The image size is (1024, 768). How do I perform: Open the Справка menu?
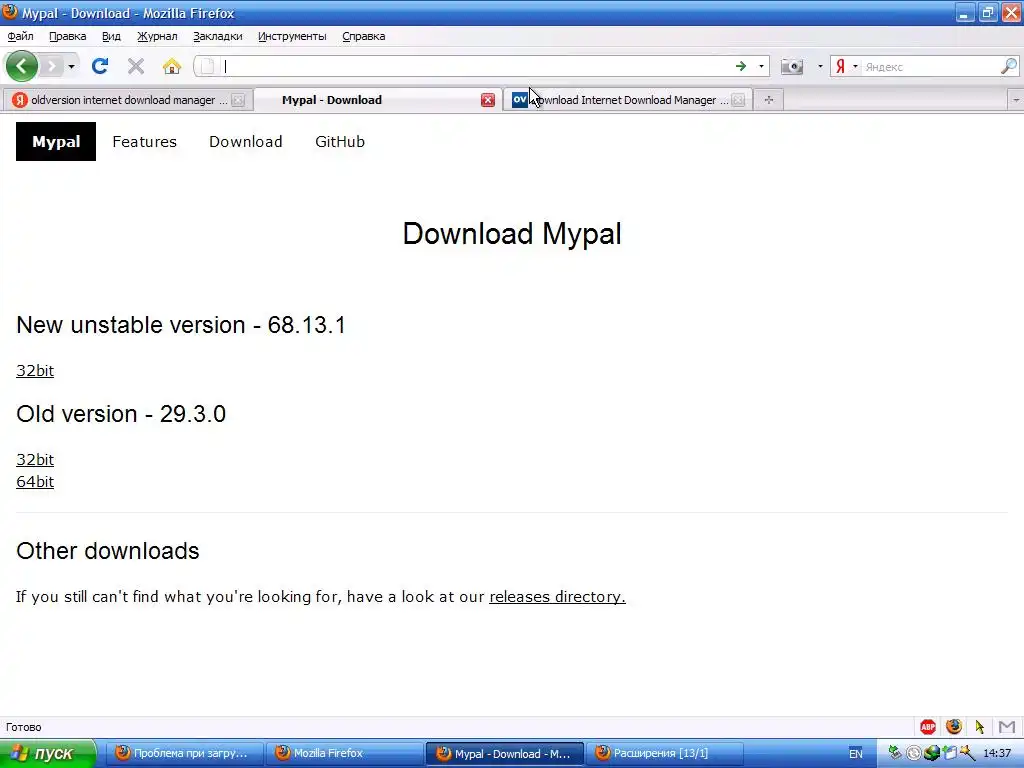click(x=364, y=36)
